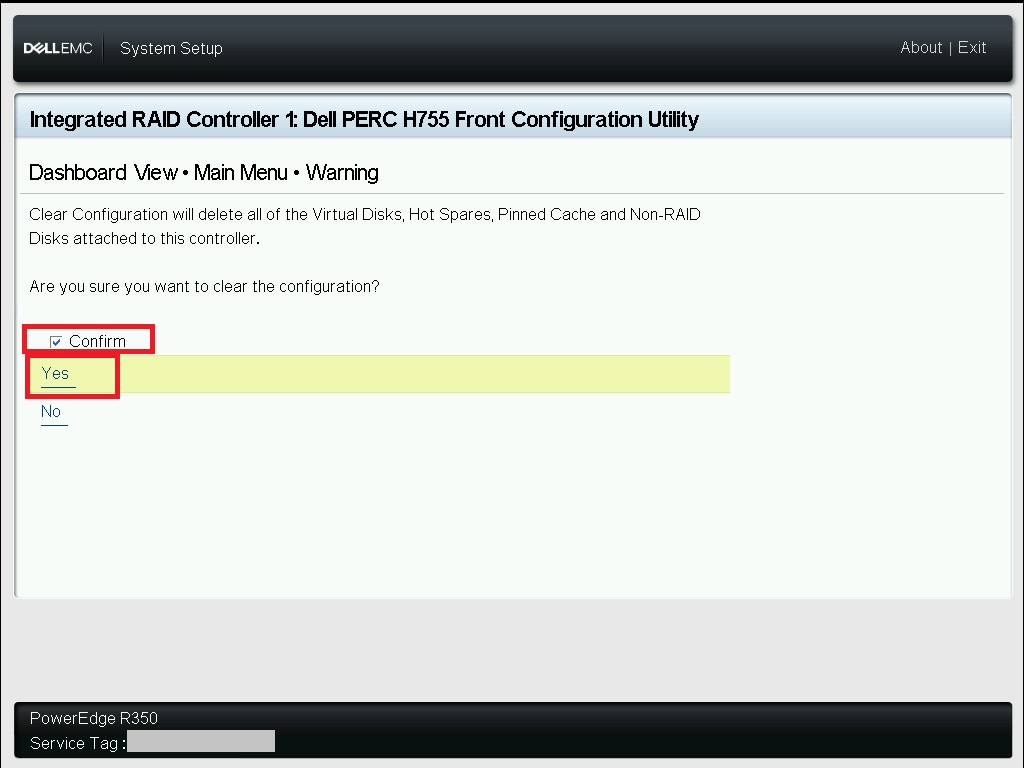This screenshot has width=1024, height=768.
Task: Click the Service Tag label
Action: (77, 743)
